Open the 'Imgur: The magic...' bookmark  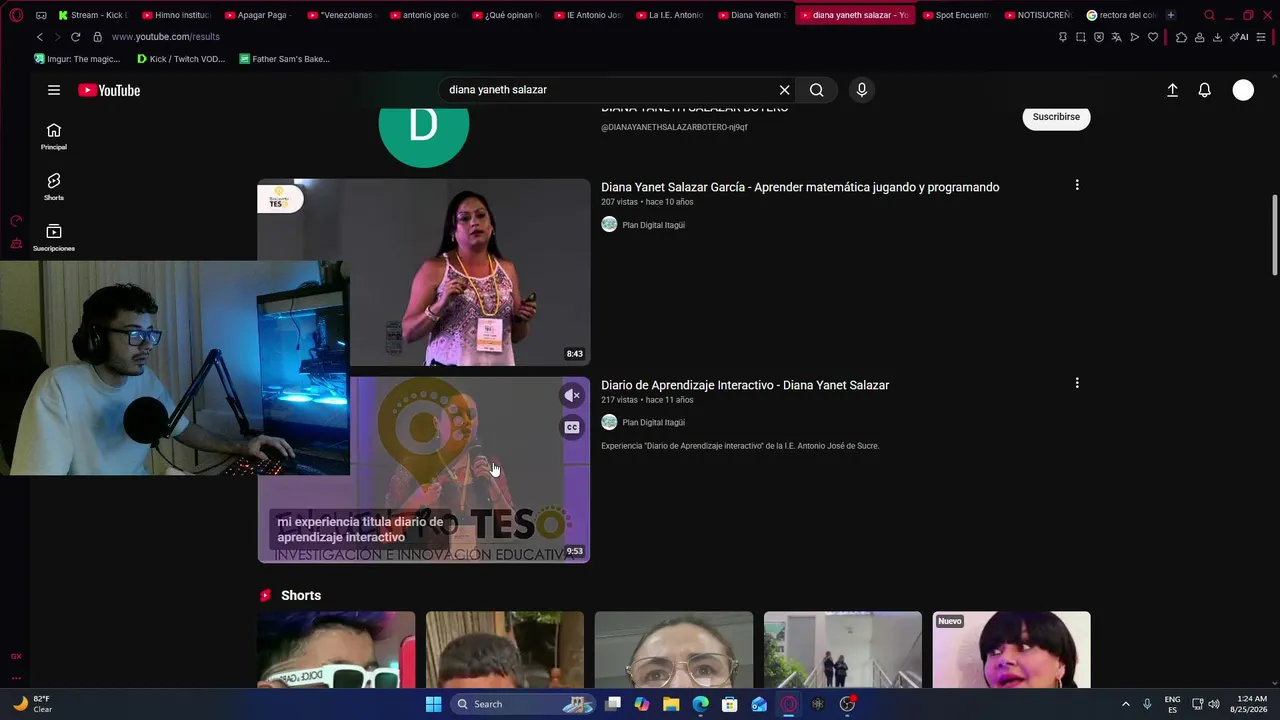point(77,59)
